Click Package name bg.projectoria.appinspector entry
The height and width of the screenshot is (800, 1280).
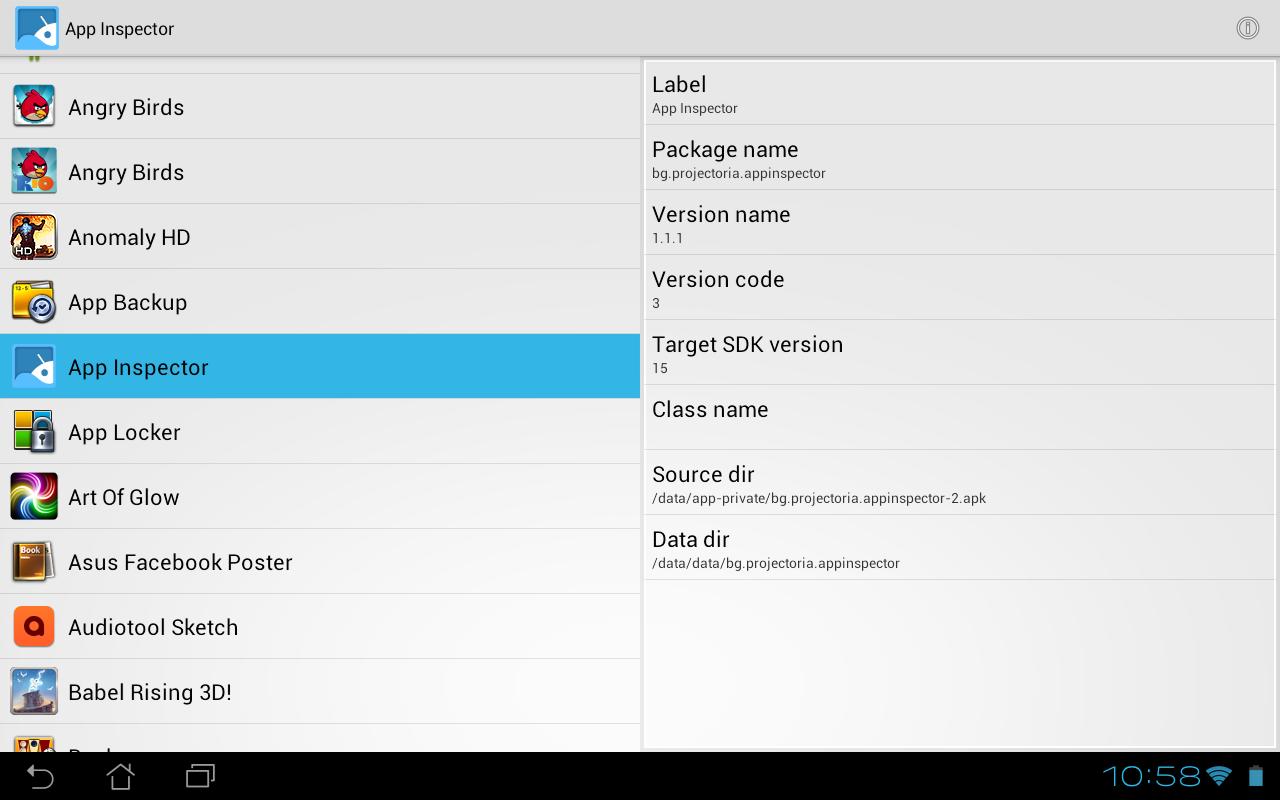click(x=960, y=157)
